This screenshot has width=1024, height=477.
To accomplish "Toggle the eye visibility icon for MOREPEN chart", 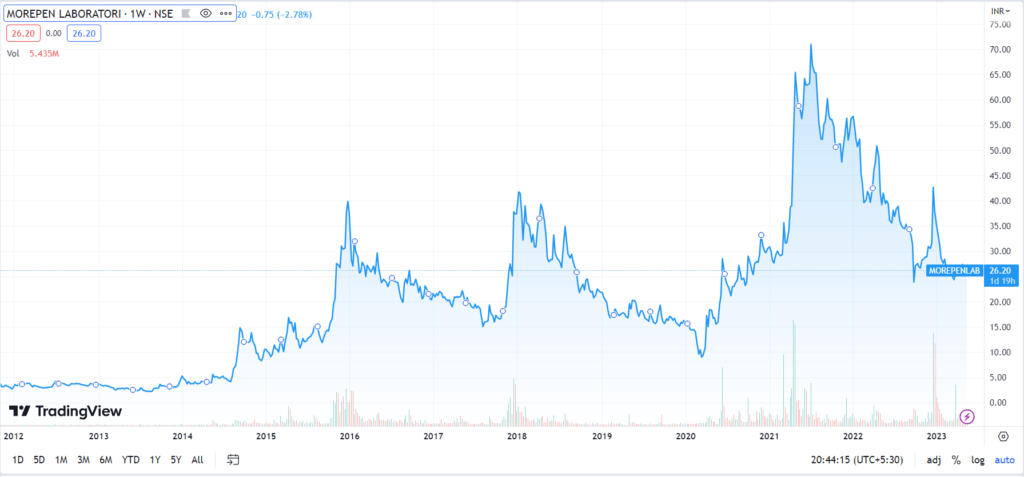I will tap(206, 14).
